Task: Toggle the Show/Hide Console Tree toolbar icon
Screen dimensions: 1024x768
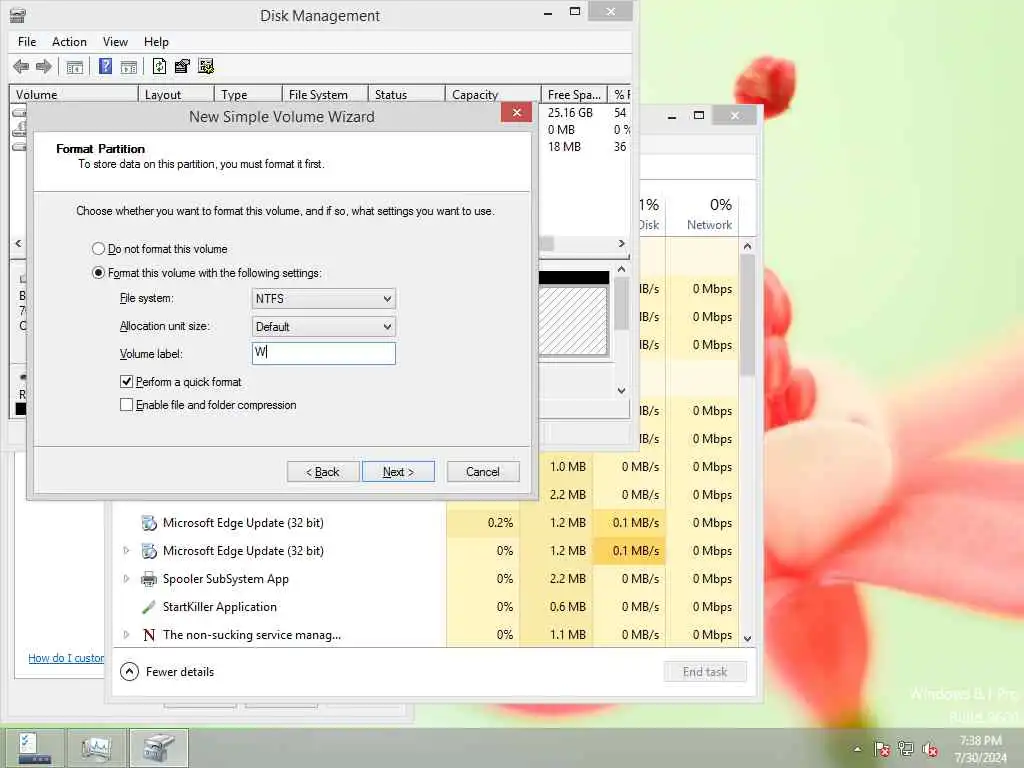Action: pyautogui.click(x=74, y=67)
